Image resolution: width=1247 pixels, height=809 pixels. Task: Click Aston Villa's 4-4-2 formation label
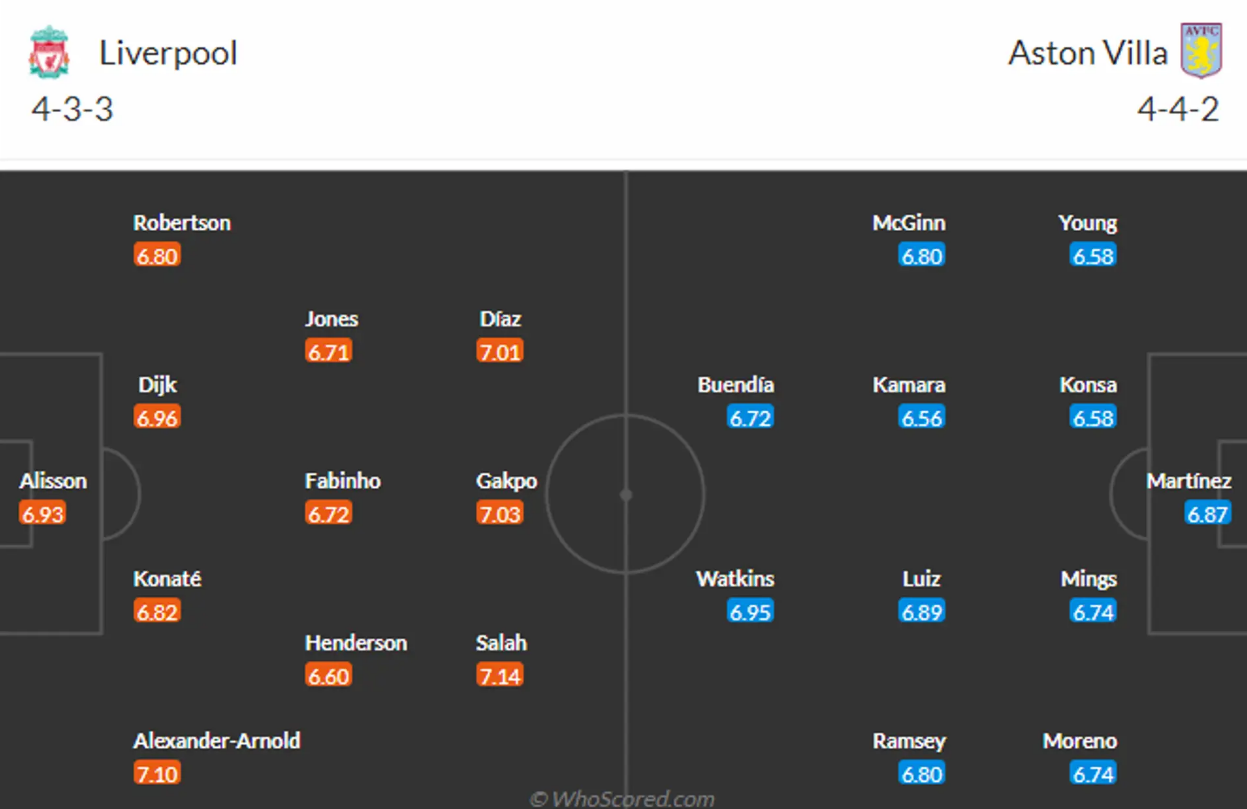[x=1178, y=109]
